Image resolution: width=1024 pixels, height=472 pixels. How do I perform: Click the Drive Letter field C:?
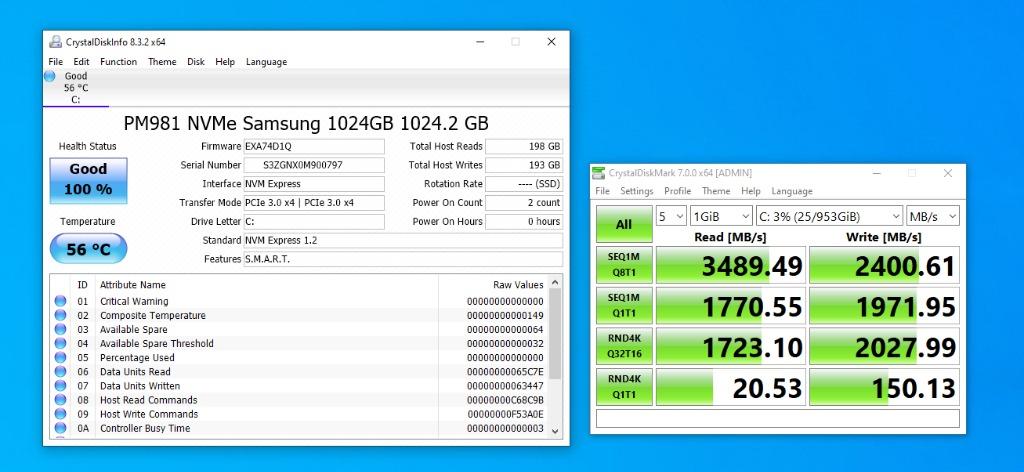[314, 221]
